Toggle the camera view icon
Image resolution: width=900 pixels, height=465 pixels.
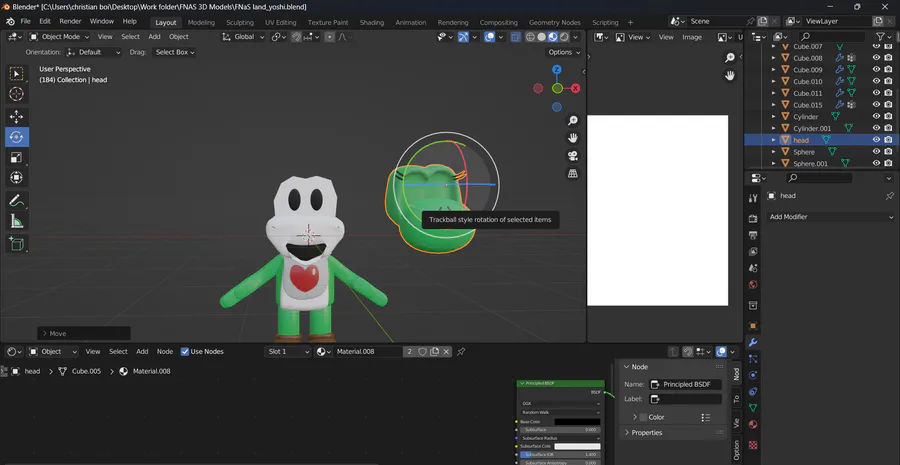point(572,156)
